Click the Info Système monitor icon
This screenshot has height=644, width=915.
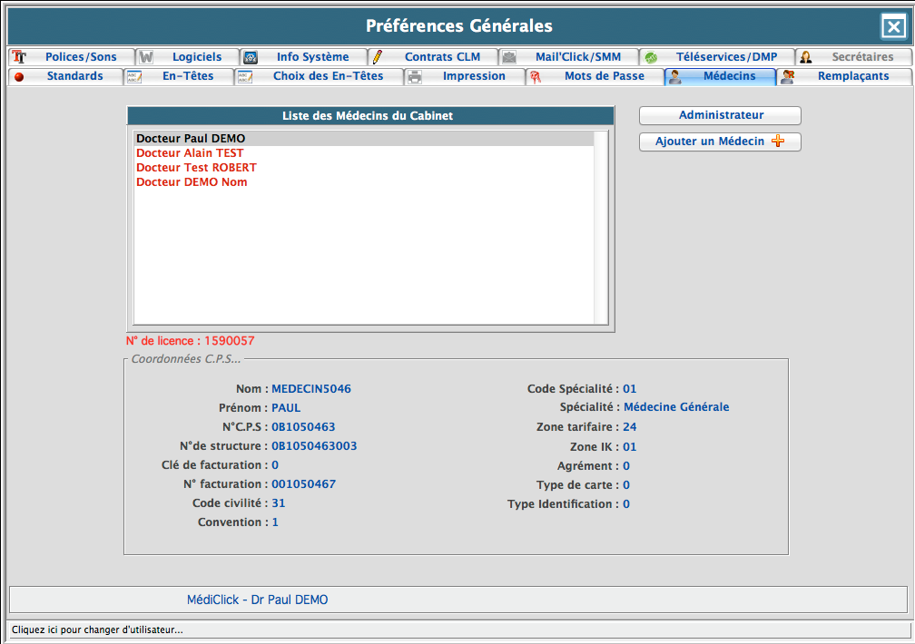251,57
